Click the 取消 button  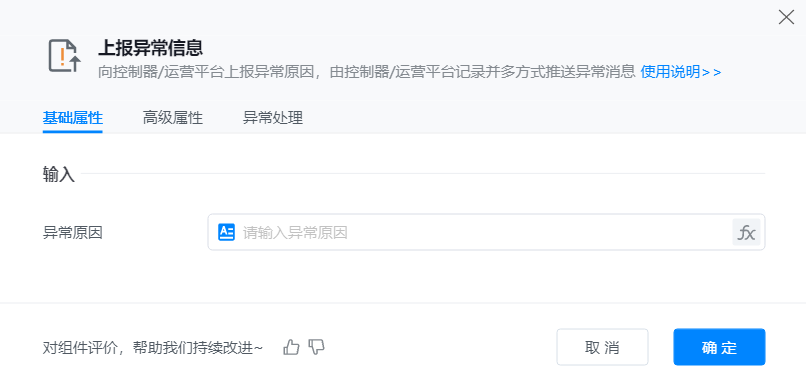(x=602, y=347)
